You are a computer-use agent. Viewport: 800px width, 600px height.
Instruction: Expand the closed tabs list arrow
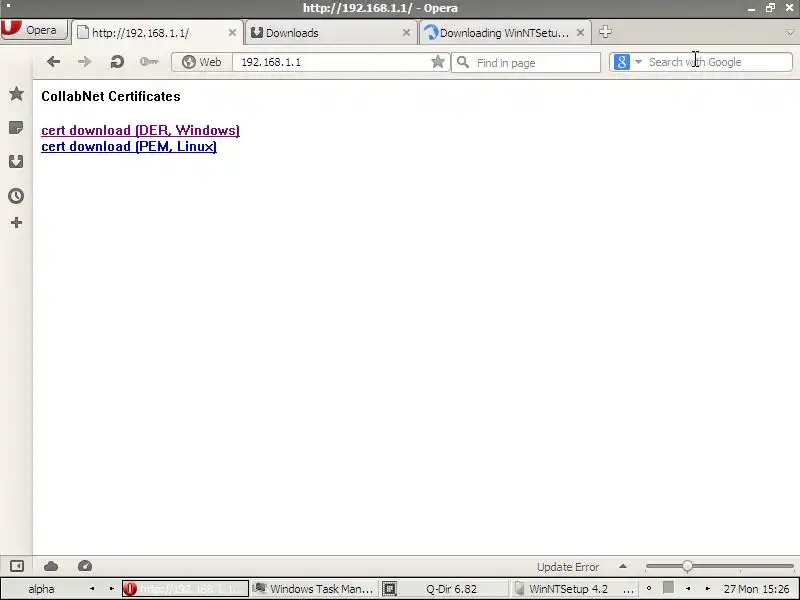(790, 33)
